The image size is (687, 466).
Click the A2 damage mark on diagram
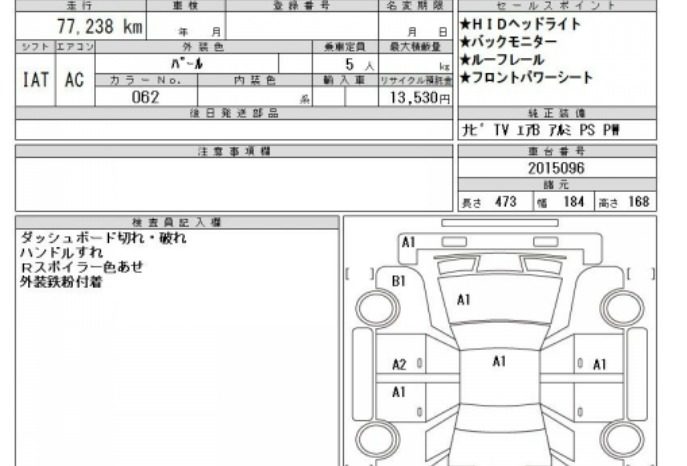pos(399,364)
